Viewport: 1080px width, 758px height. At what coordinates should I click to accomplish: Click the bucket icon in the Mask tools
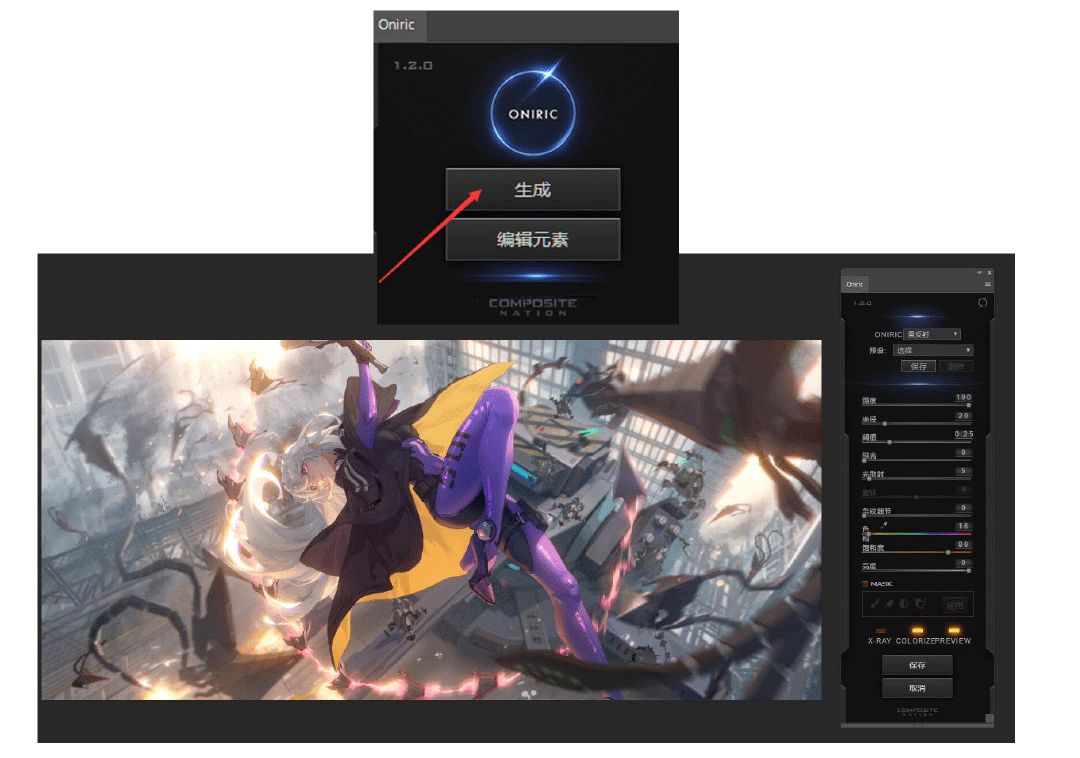920,603
